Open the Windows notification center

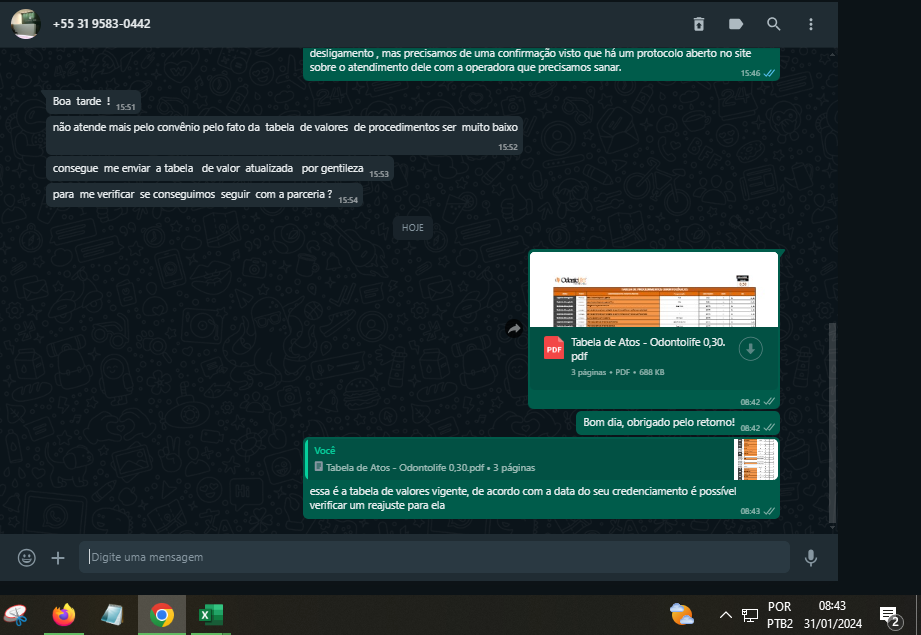pyautogui.click(x=889, y=615)
